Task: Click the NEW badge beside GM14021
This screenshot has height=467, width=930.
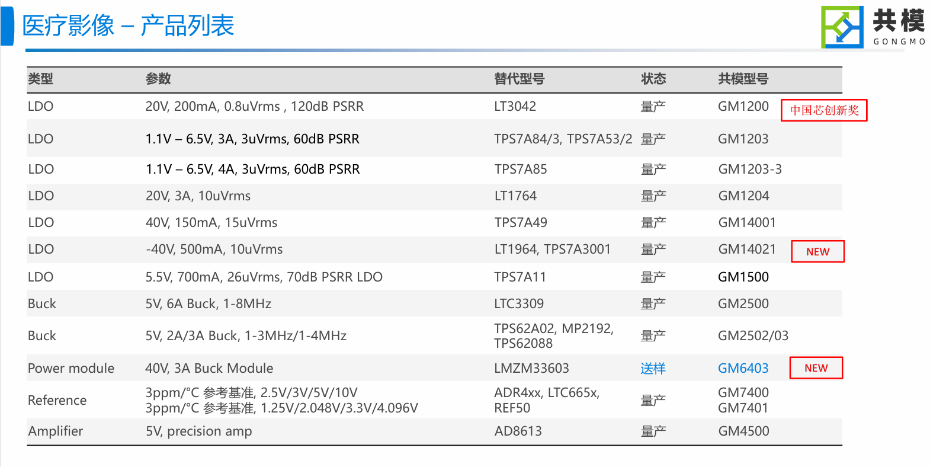Action: [817, 252]
